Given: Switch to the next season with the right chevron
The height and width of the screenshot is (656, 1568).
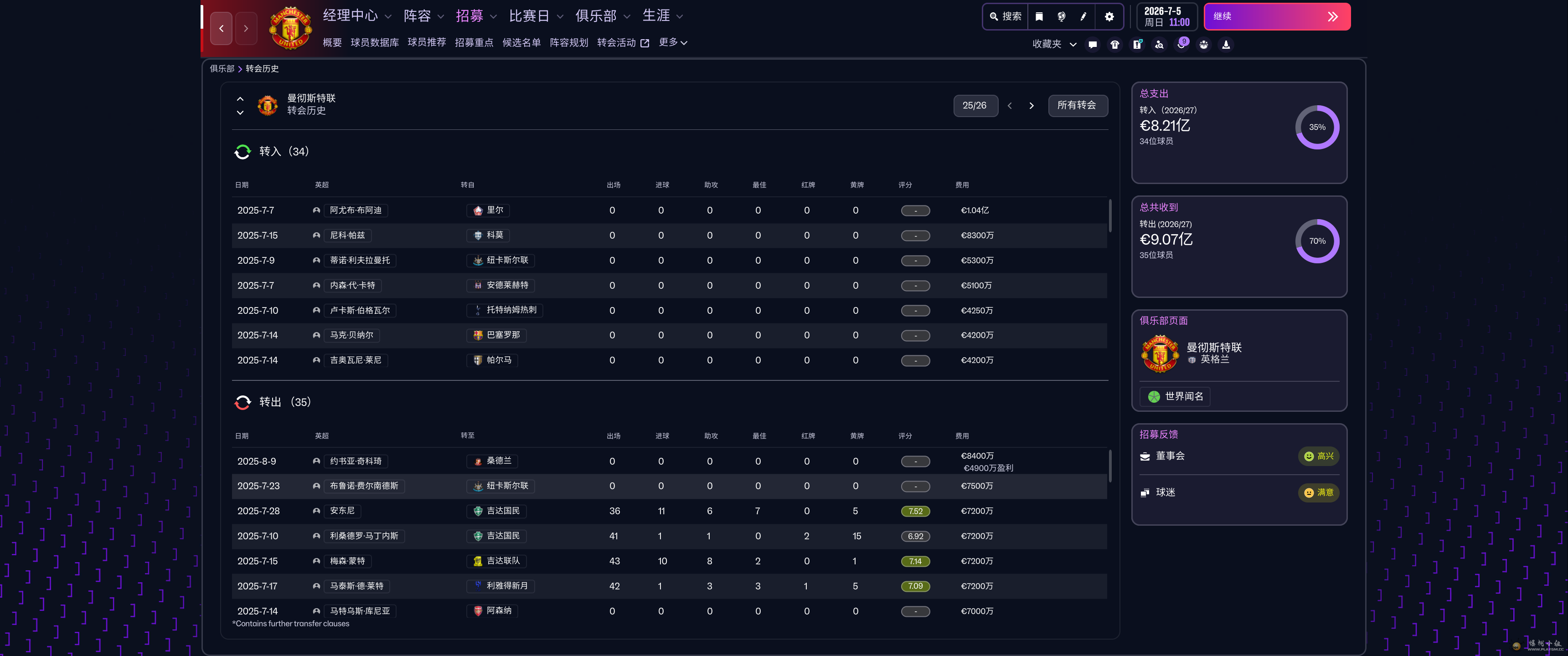Looking at the screenshot, I should (x=1031, y=106).
